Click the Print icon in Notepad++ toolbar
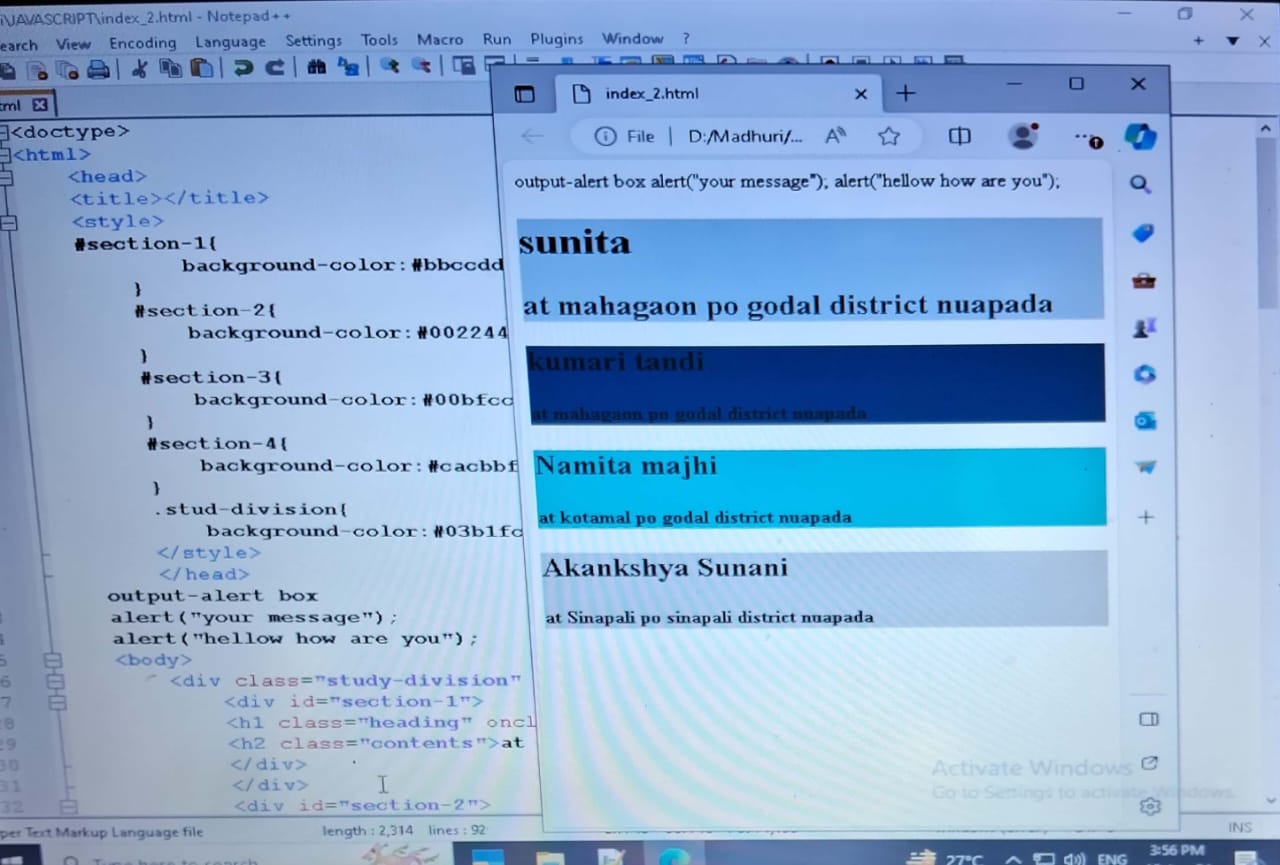 tap(98, 69)
